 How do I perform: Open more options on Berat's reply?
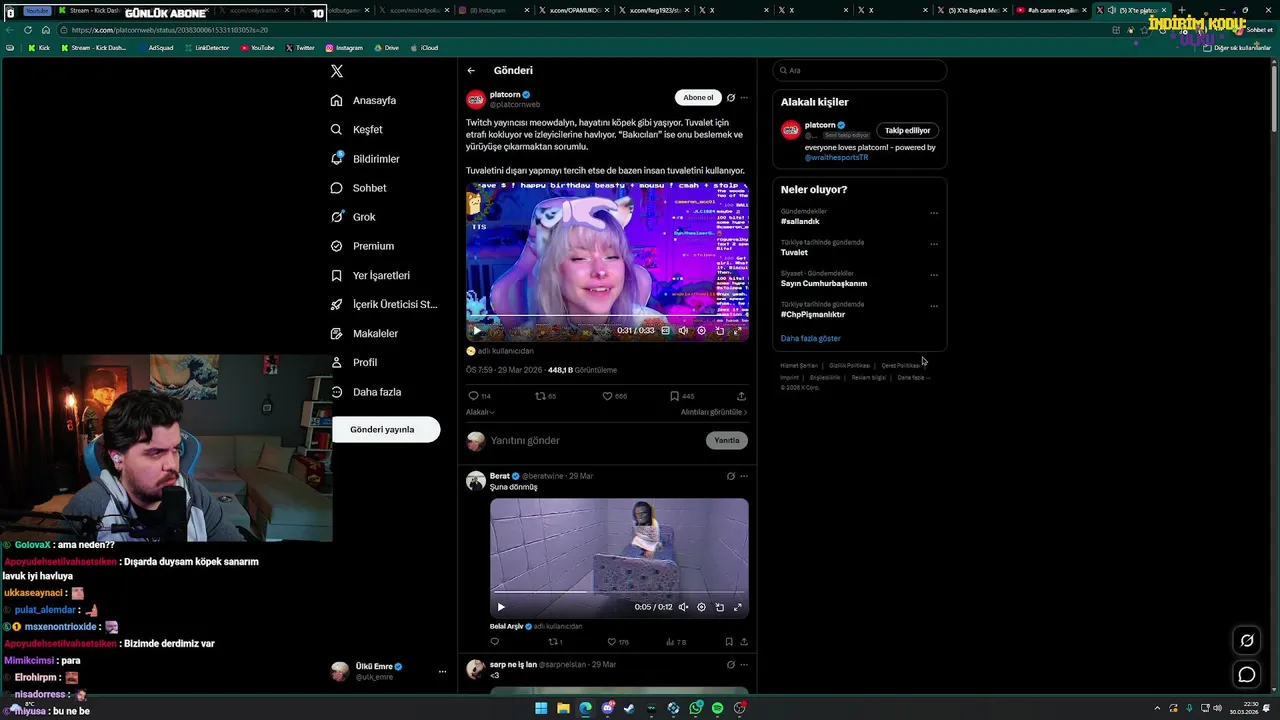coord(744,476)
